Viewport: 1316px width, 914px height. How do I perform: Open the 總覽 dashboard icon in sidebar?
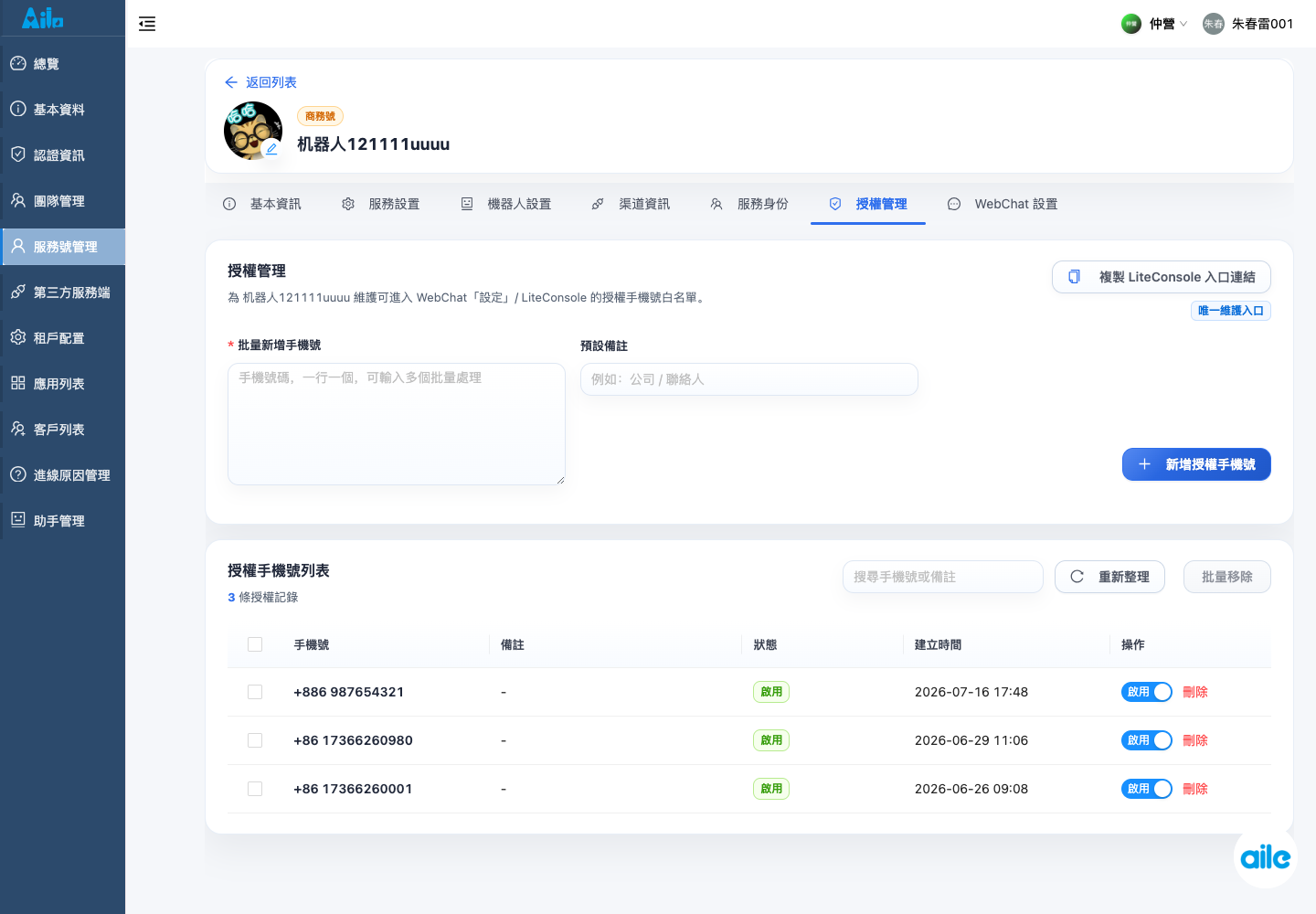[x=18, y=63]
